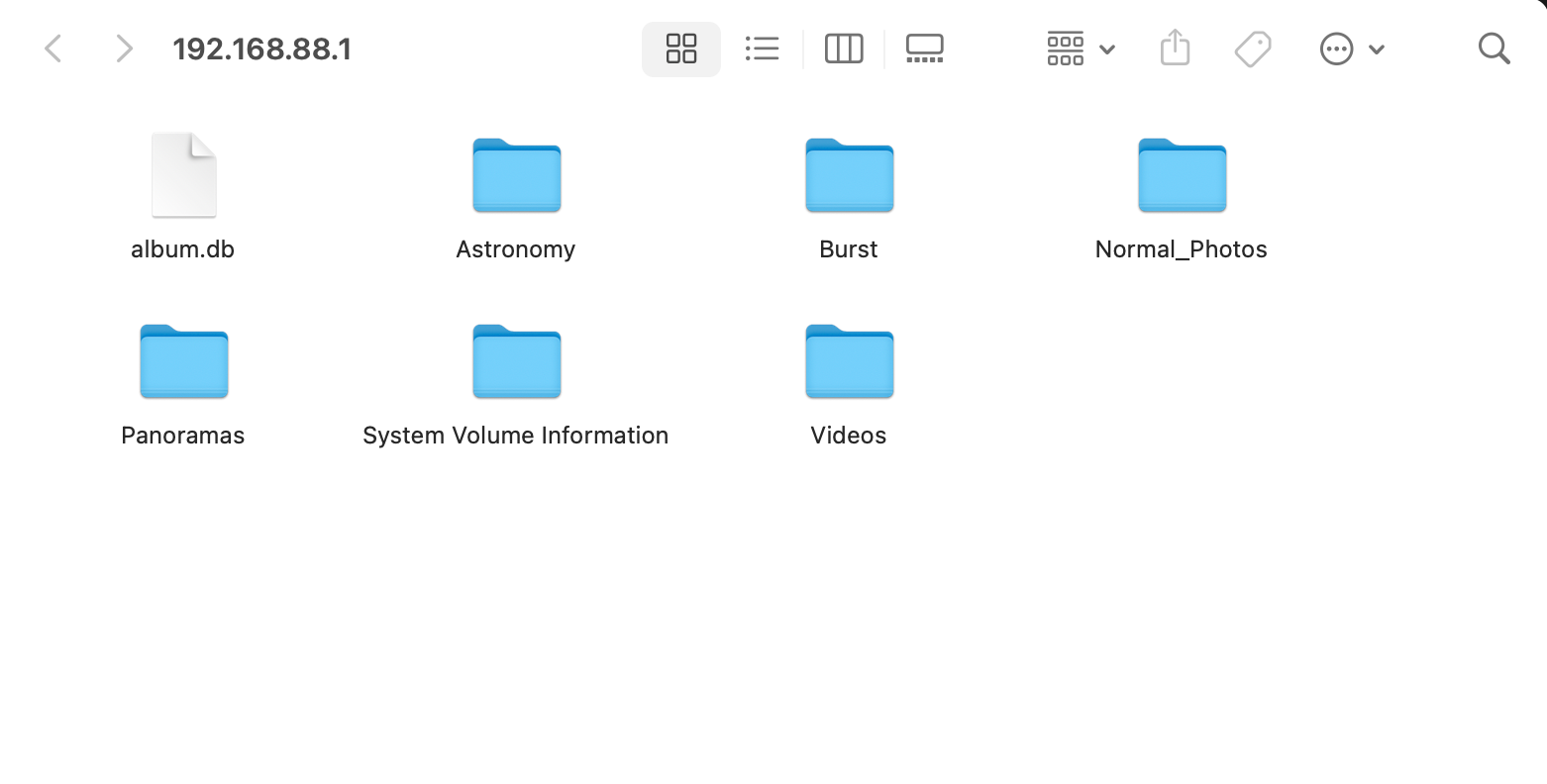This screenshot has width=1547, height=784.
Task: Click the Tags icon in the toolbar
Action: (x=1252, y=48)
